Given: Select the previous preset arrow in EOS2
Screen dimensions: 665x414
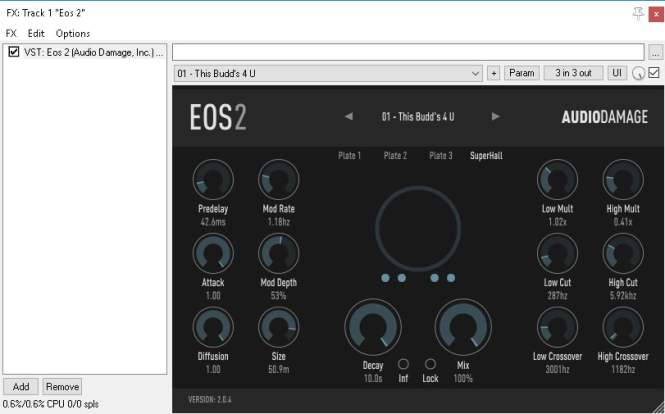Looking at the screenshot, I should [349, 116].
